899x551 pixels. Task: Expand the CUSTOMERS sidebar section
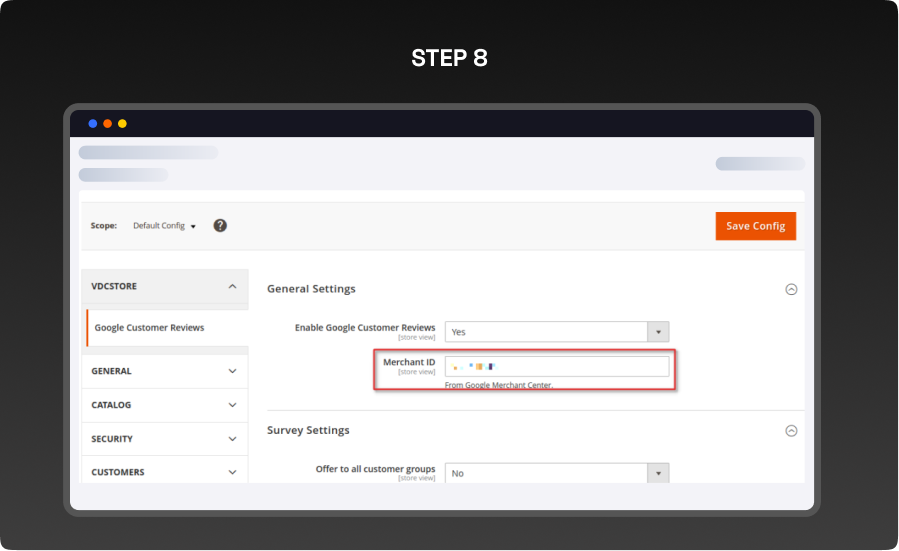point(232,472)
